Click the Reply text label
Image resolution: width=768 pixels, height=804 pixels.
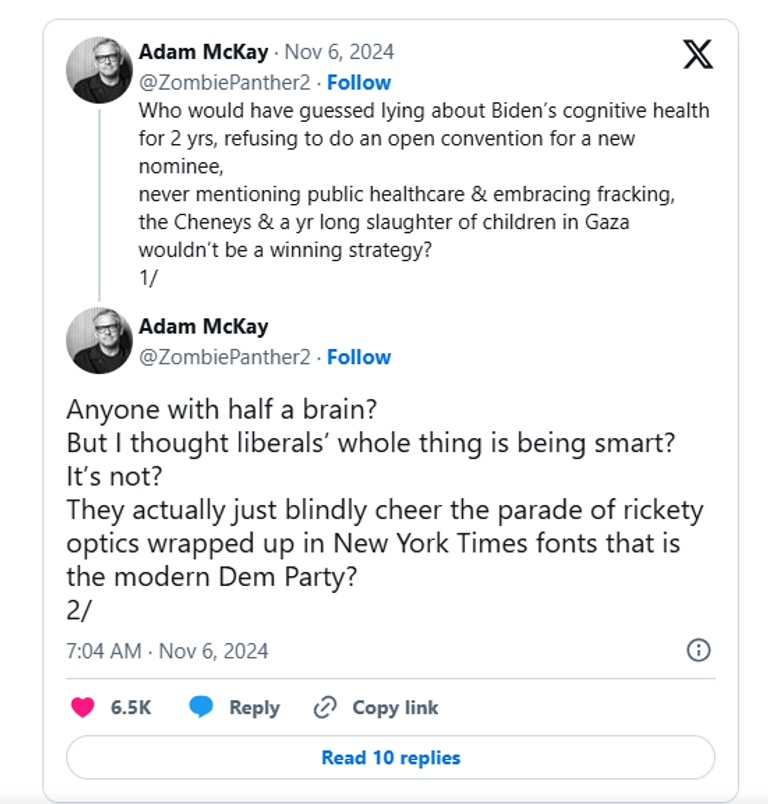[x=254, y=707]
